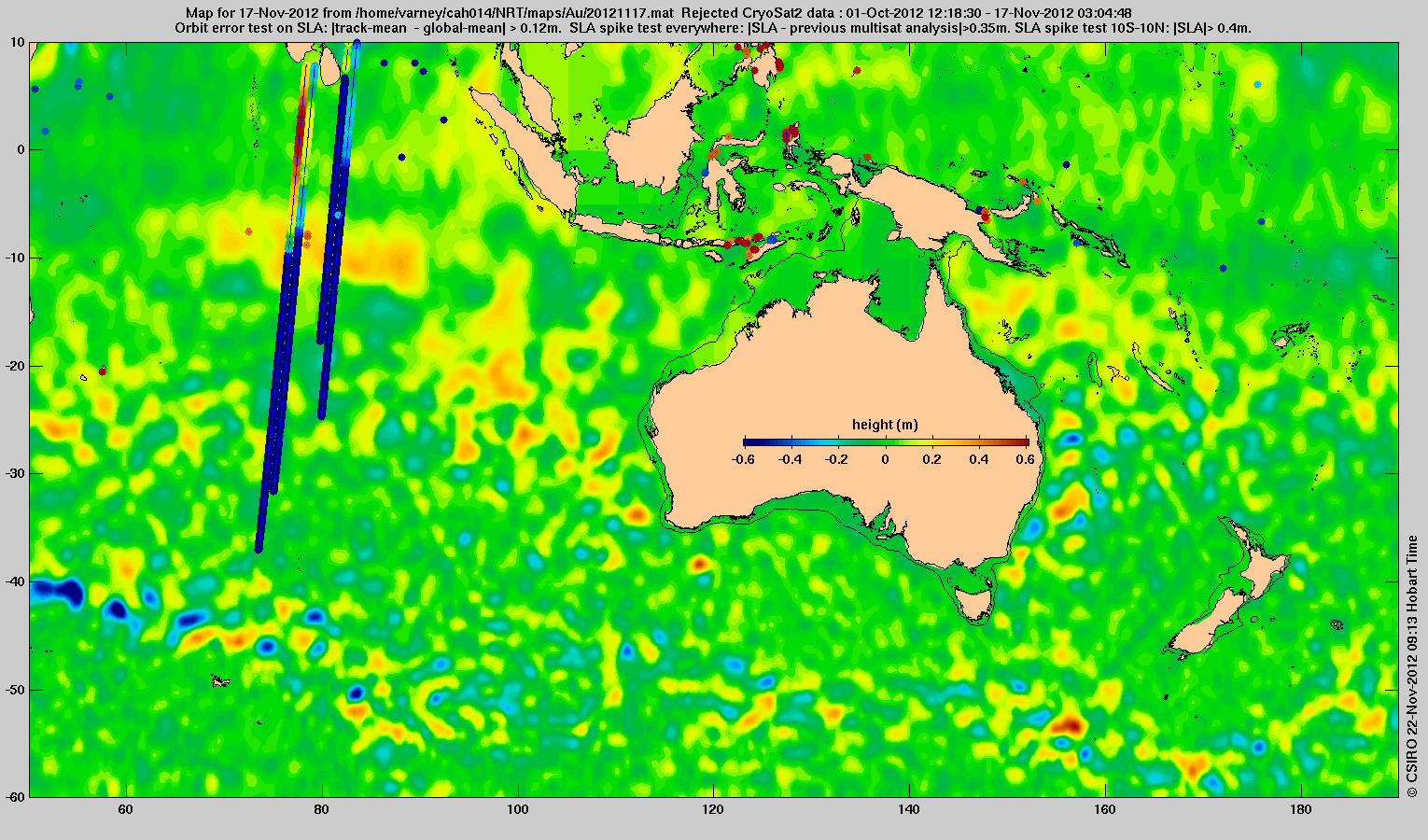Click the Tasmania landmass

click(975, 602)
